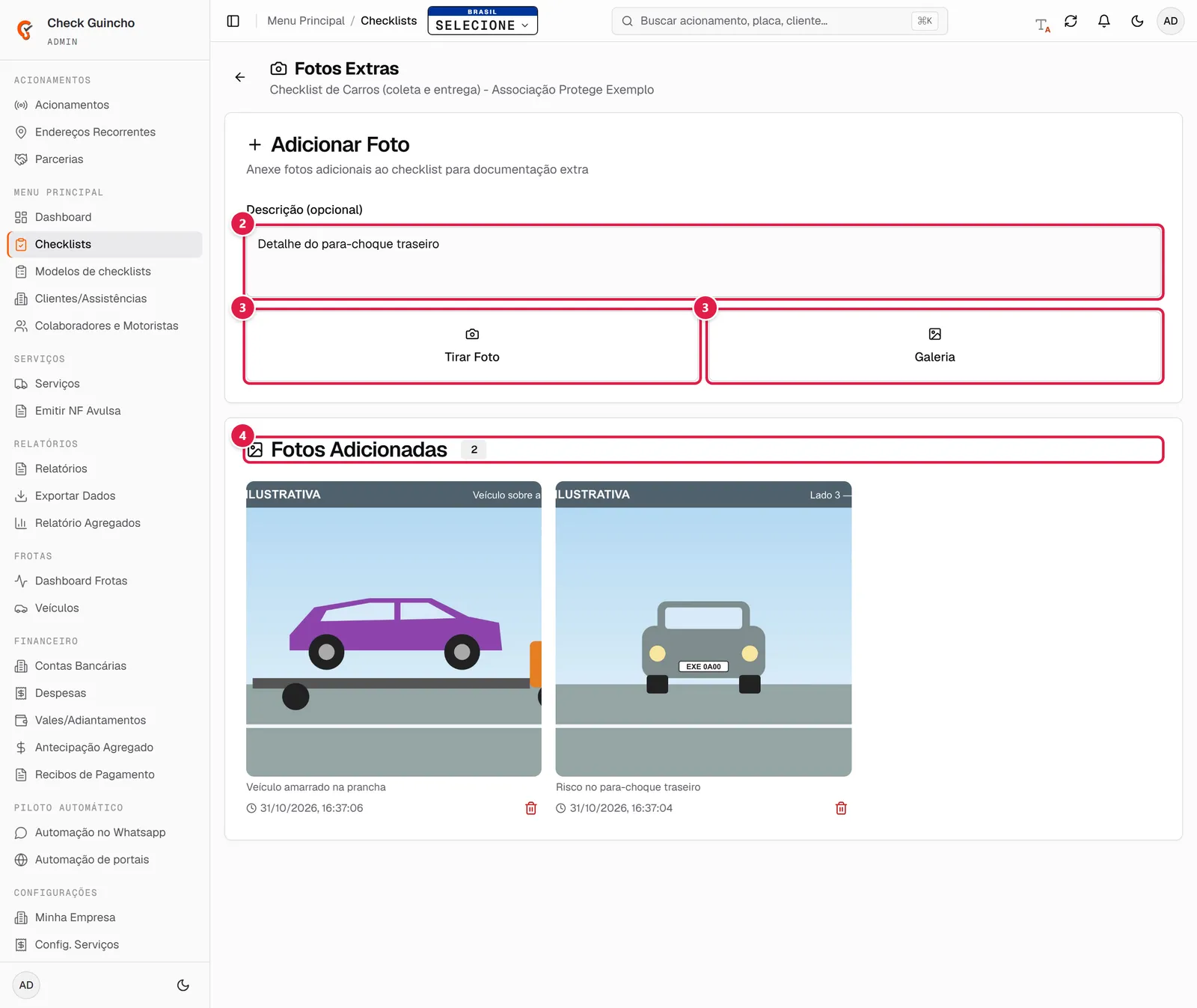Select Checklists in the sidebar menu
Screen dimensions: 1197x1008
point(105,244)
